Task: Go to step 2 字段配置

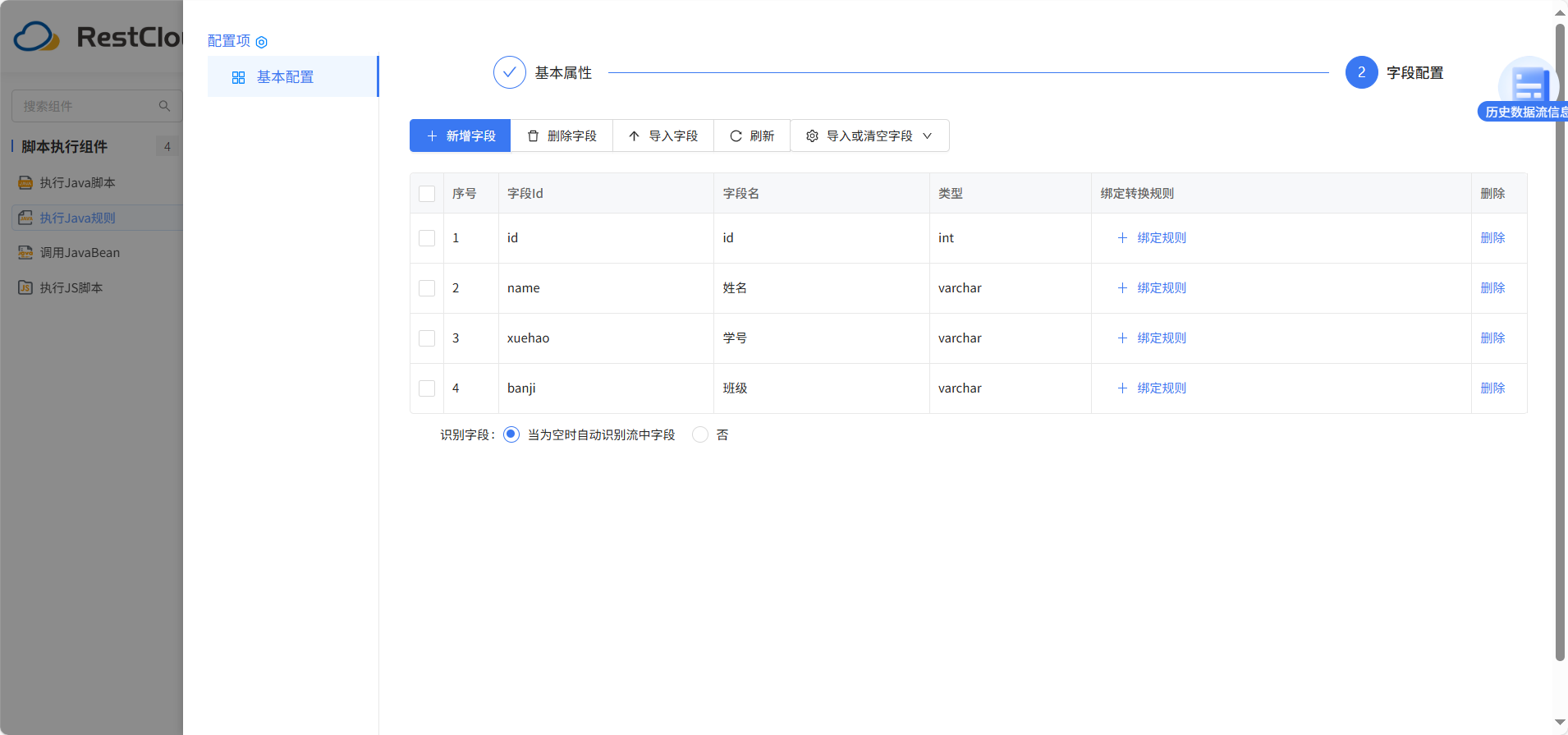Action: tap(1361, 72)
